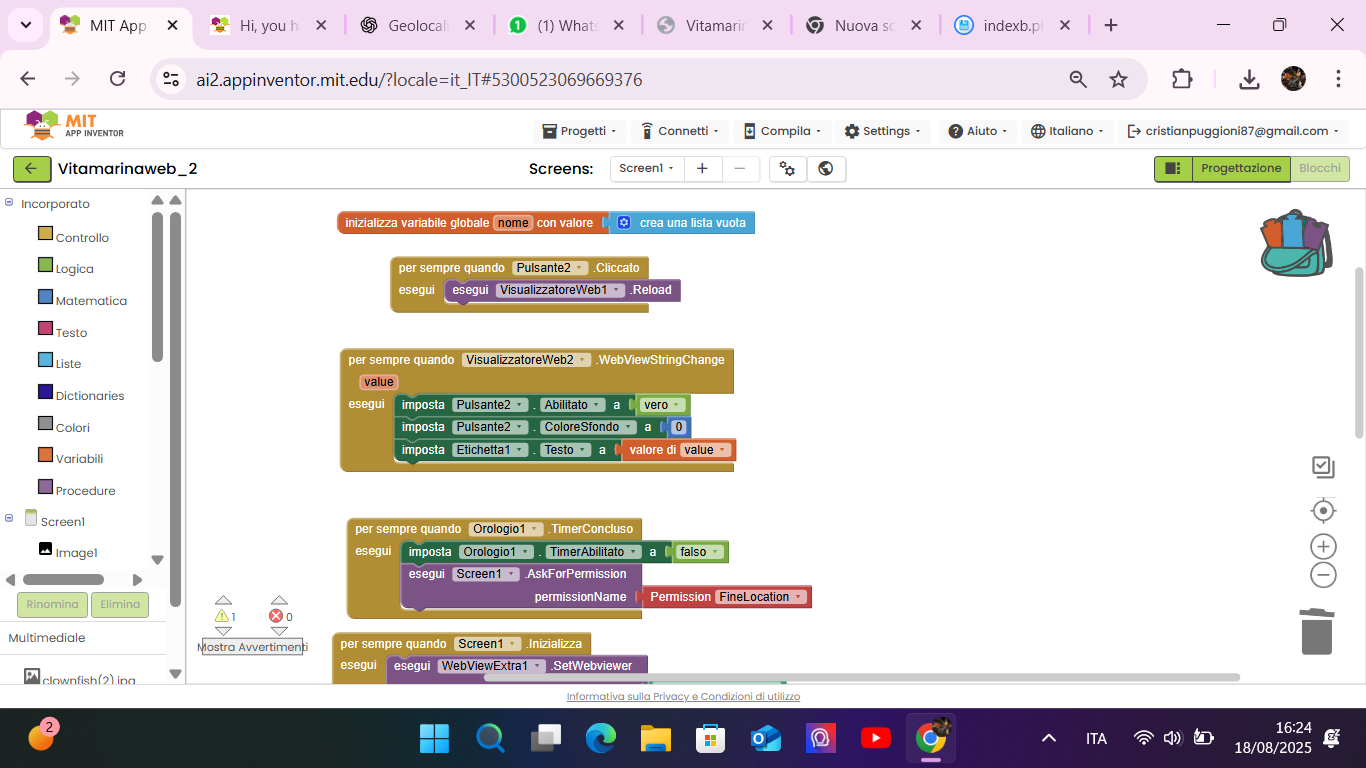
Task: Click the green back arrow button
Action: tap(31, 169)
